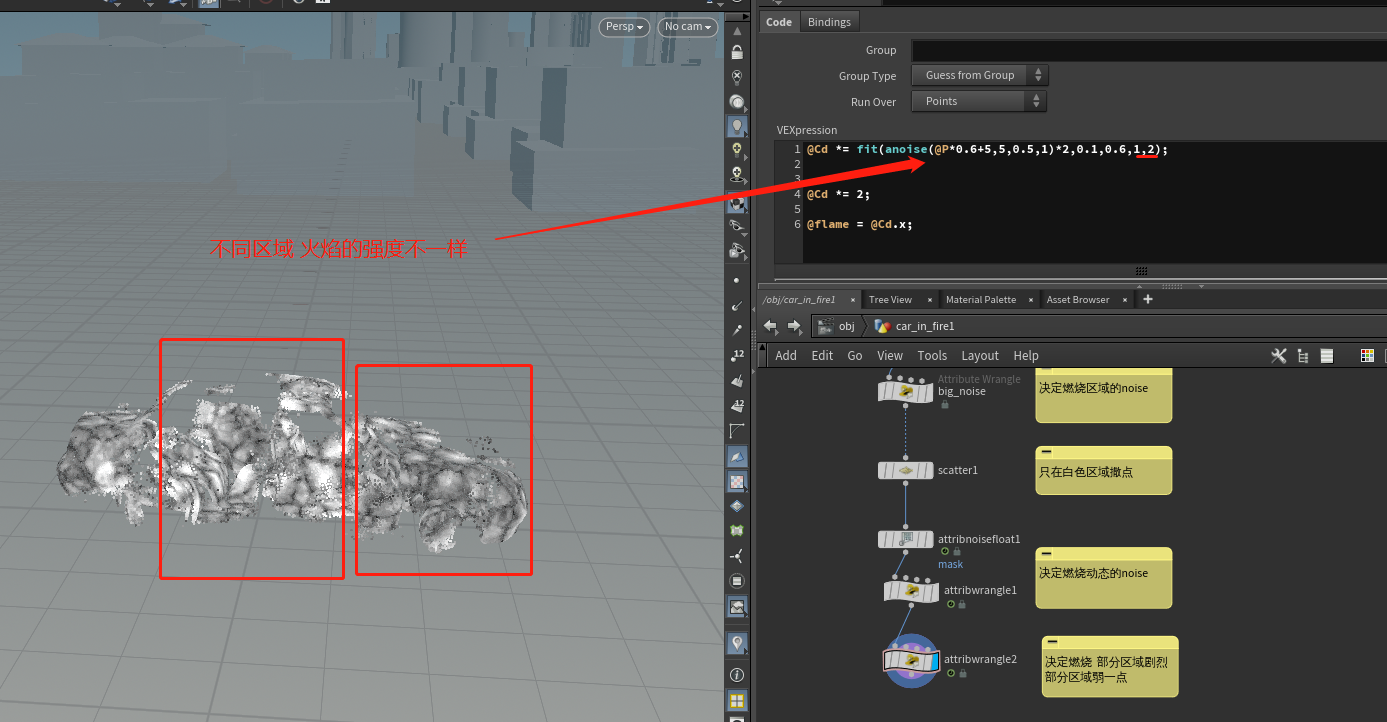Click the back navigation arrow in network editor

[771, 326]
